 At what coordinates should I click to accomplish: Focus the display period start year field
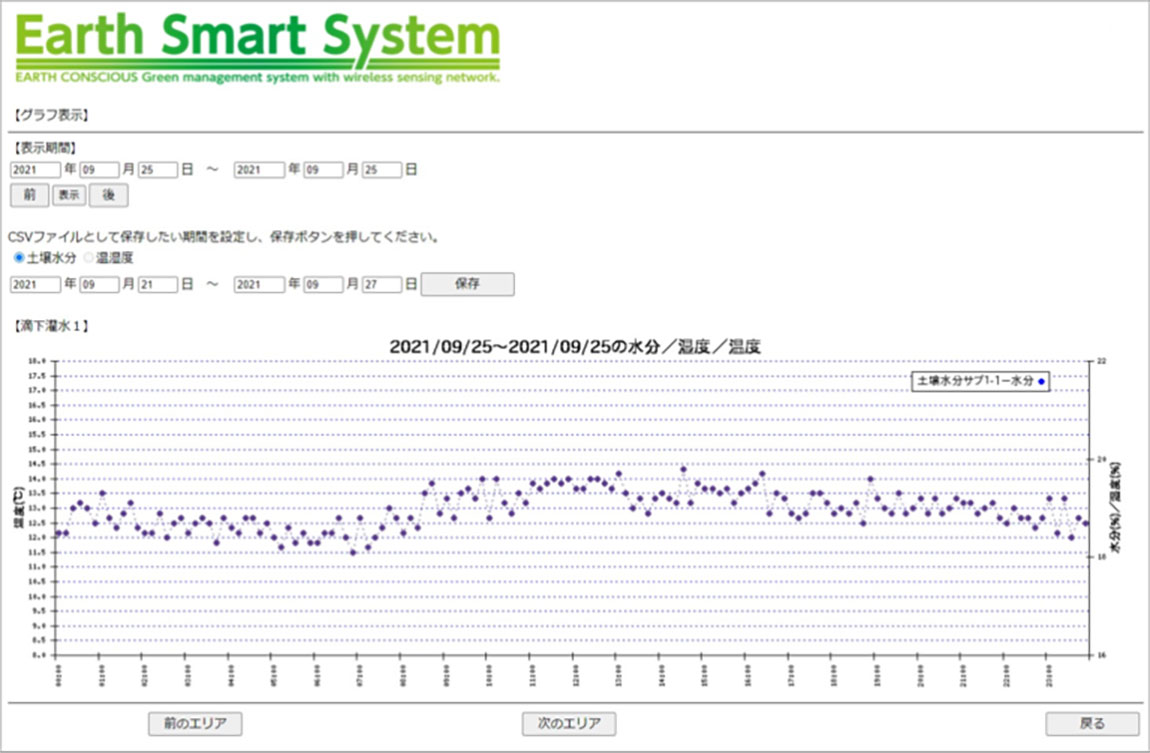point(35,170)
